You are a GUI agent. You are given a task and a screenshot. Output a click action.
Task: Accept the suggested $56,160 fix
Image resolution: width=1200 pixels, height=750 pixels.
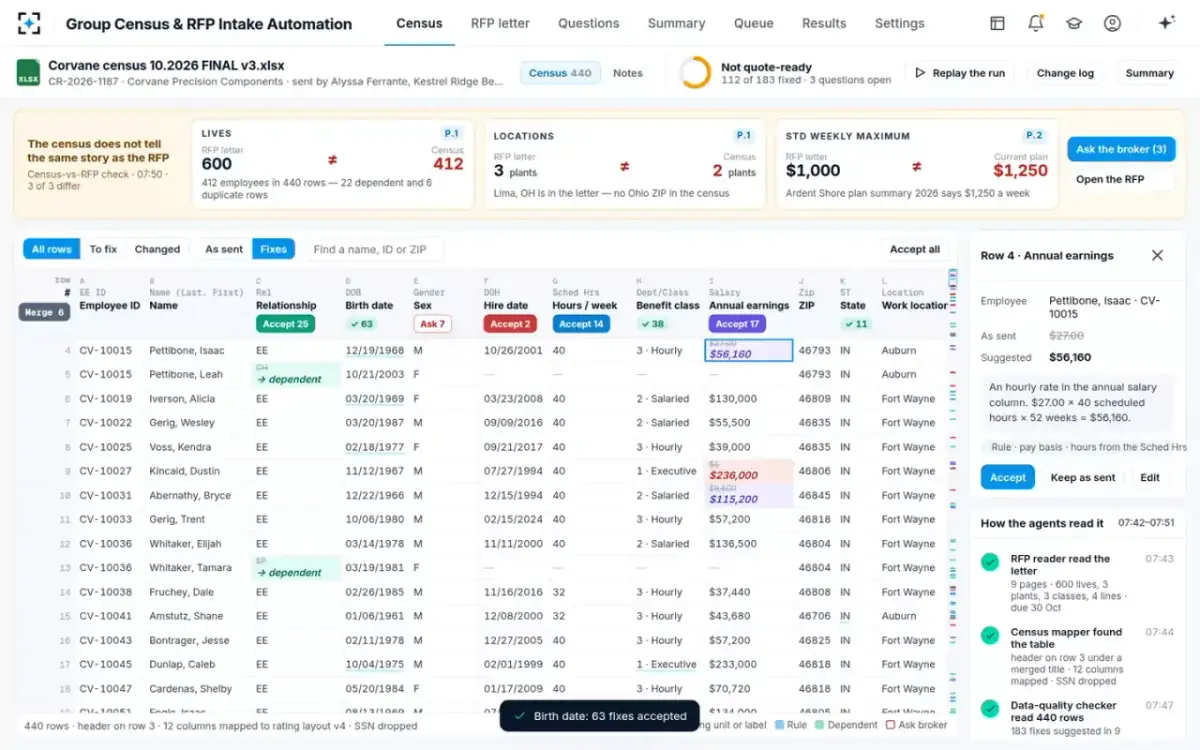pos(1007,477)
